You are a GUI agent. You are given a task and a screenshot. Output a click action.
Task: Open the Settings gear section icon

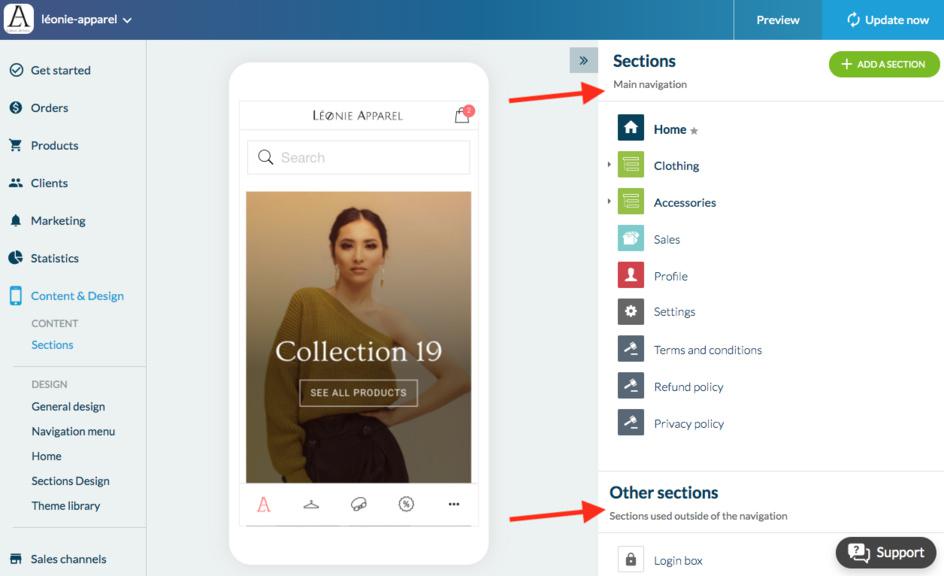(x=630, y=311)
